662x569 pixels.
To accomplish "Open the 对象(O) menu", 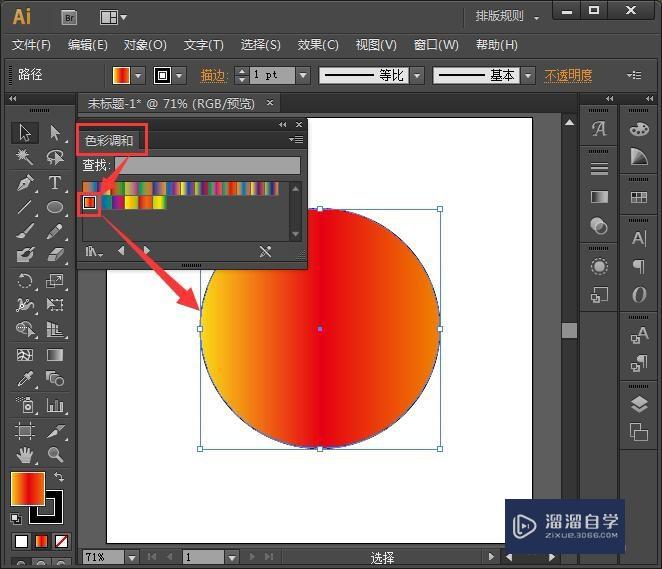I will point(145,45).
